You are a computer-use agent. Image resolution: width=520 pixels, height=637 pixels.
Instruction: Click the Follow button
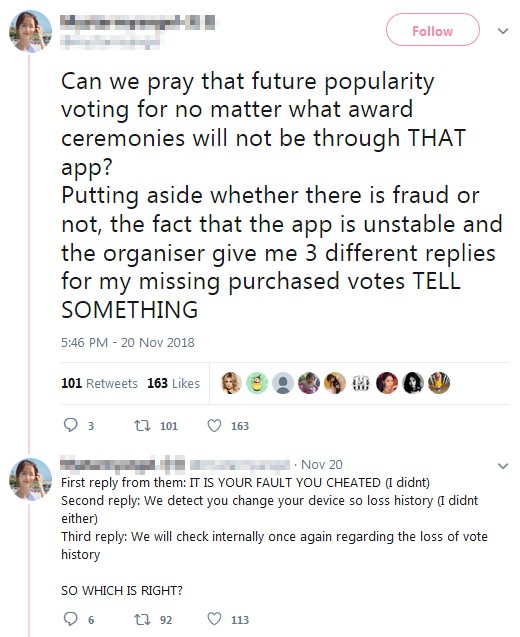coord(433,29)
